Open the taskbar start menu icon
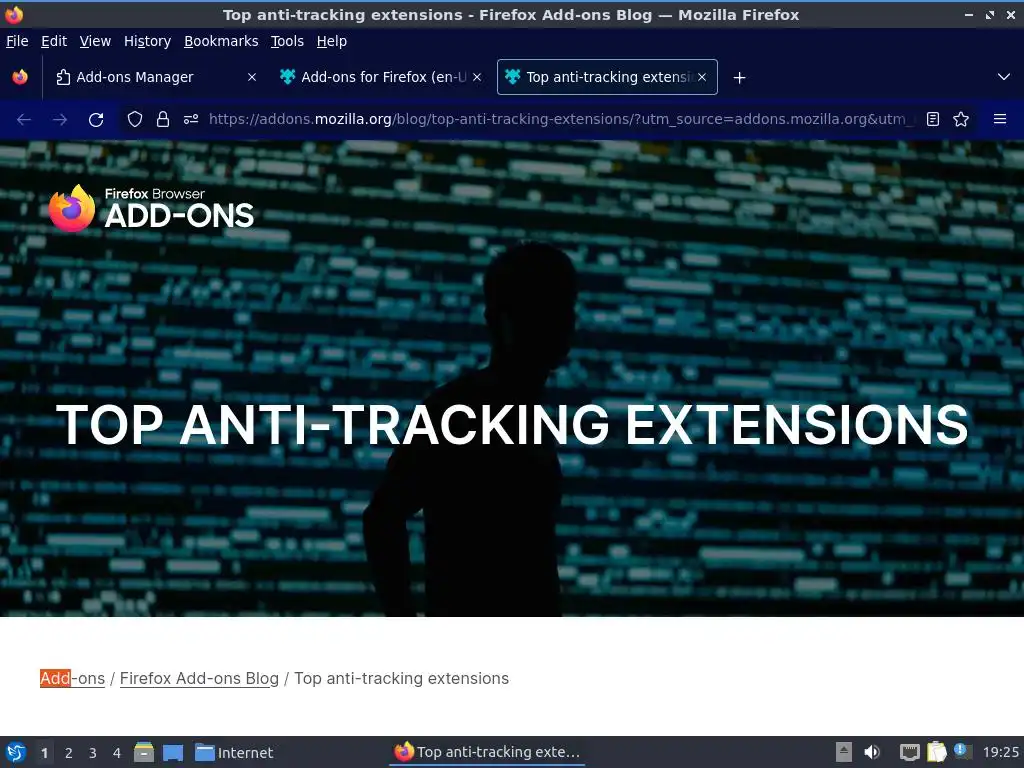1024x768 pixels. [x=16, y=752]
